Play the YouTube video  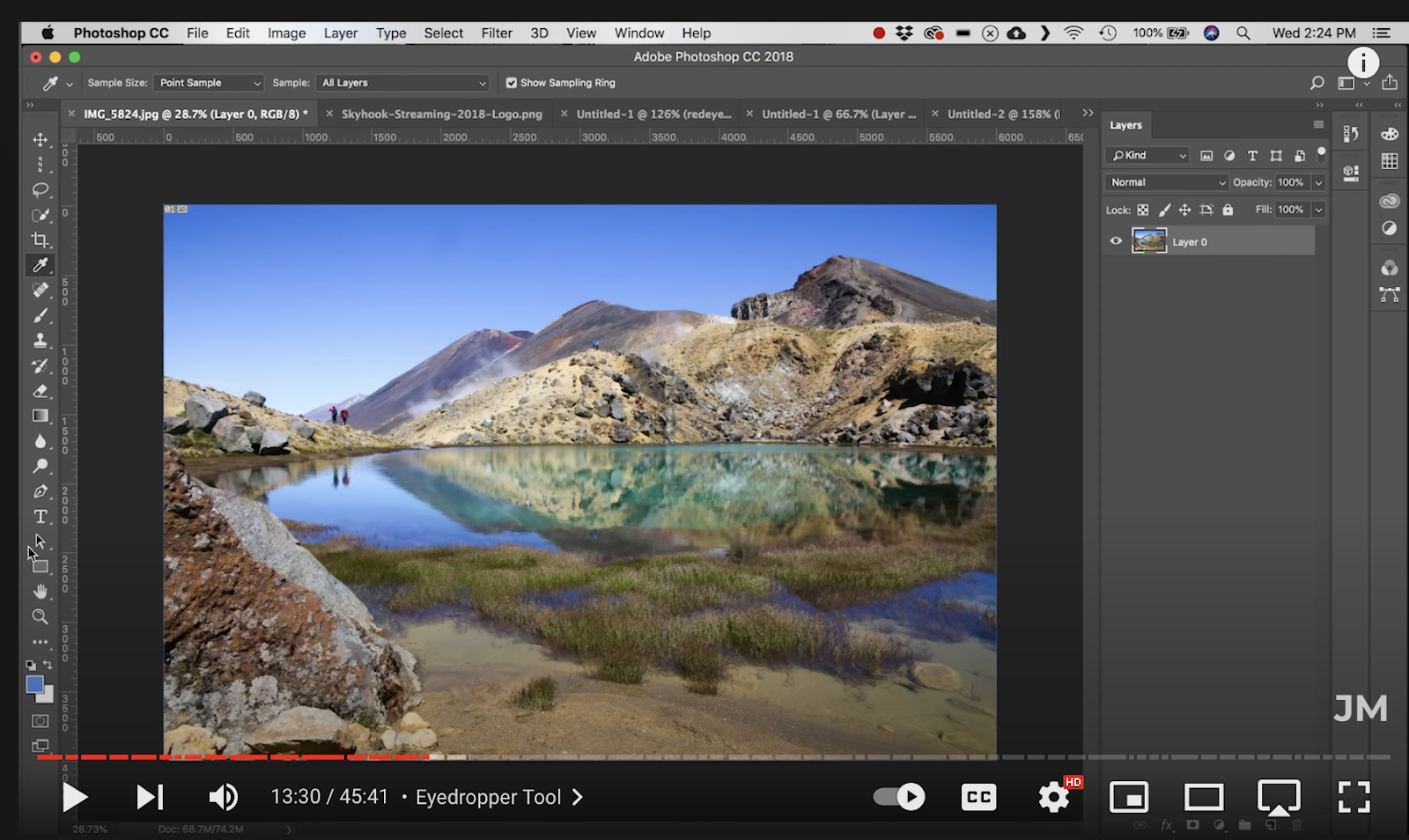[x=76, y=797]
